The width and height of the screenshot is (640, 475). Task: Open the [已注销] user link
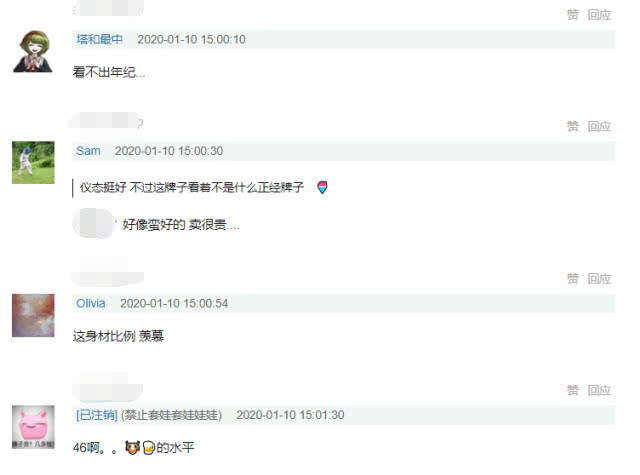[97, 415]
